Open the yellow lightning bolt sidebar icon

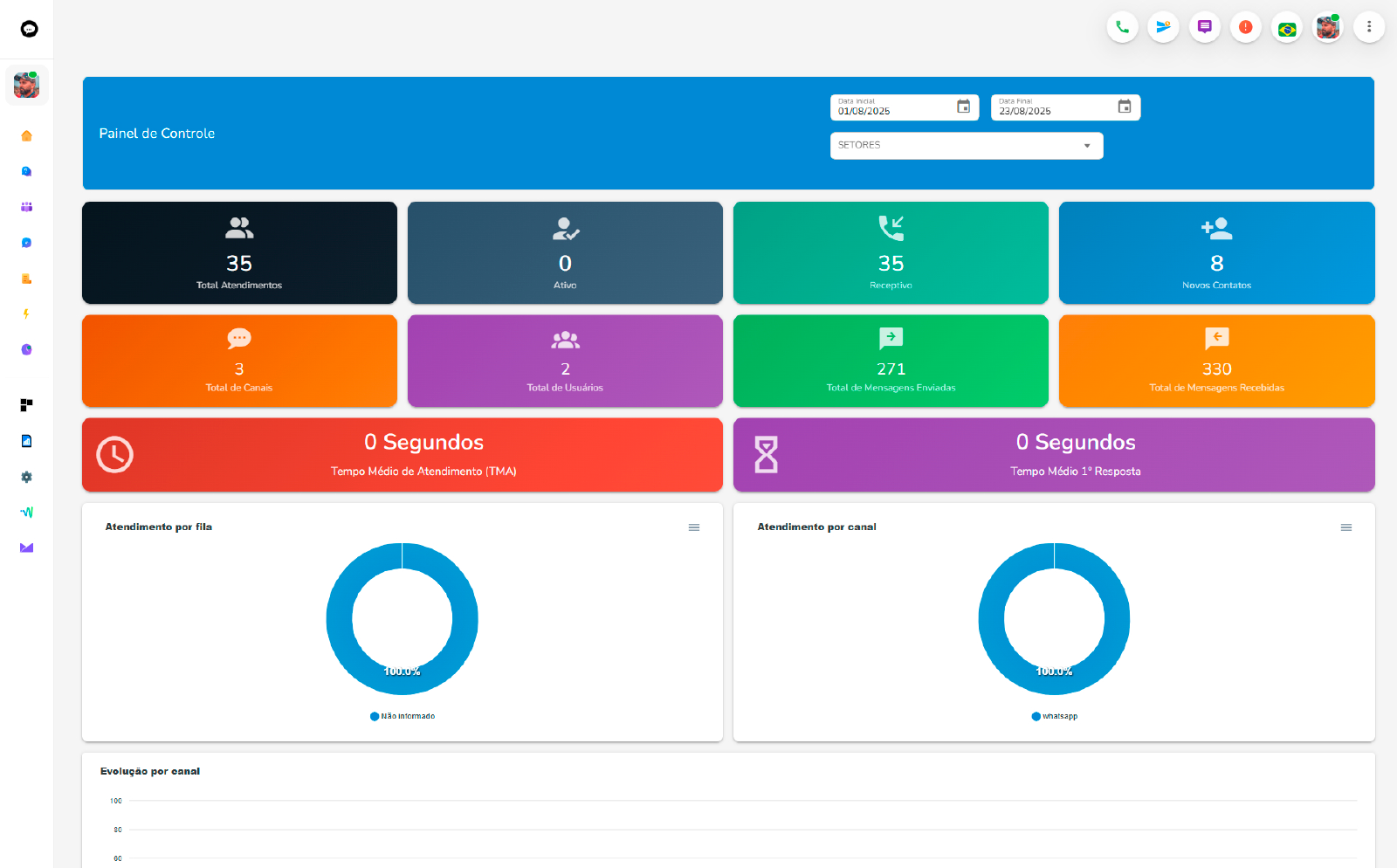pos(26,314)
